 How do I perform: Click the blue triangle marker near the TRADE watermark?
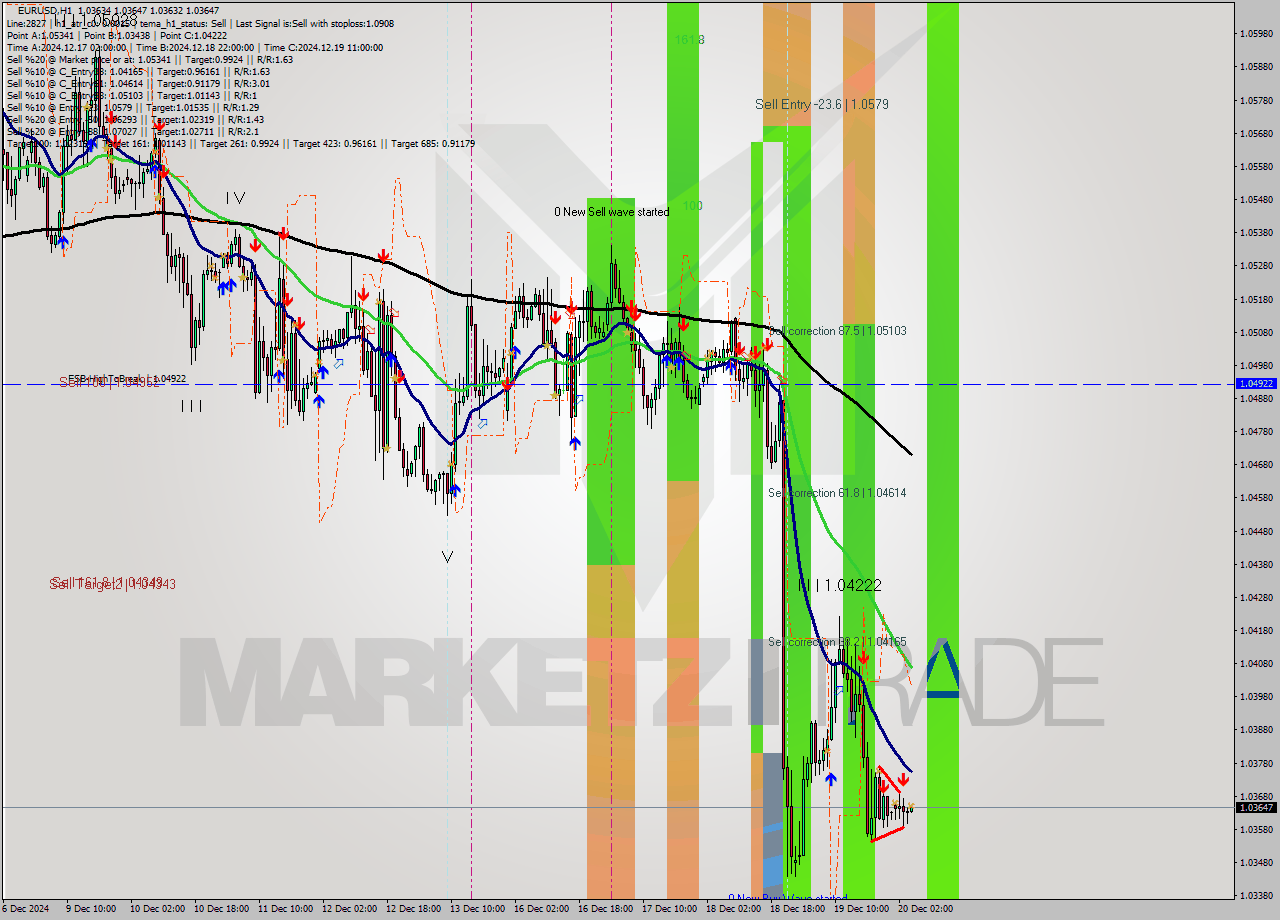(x=942, y=668)
